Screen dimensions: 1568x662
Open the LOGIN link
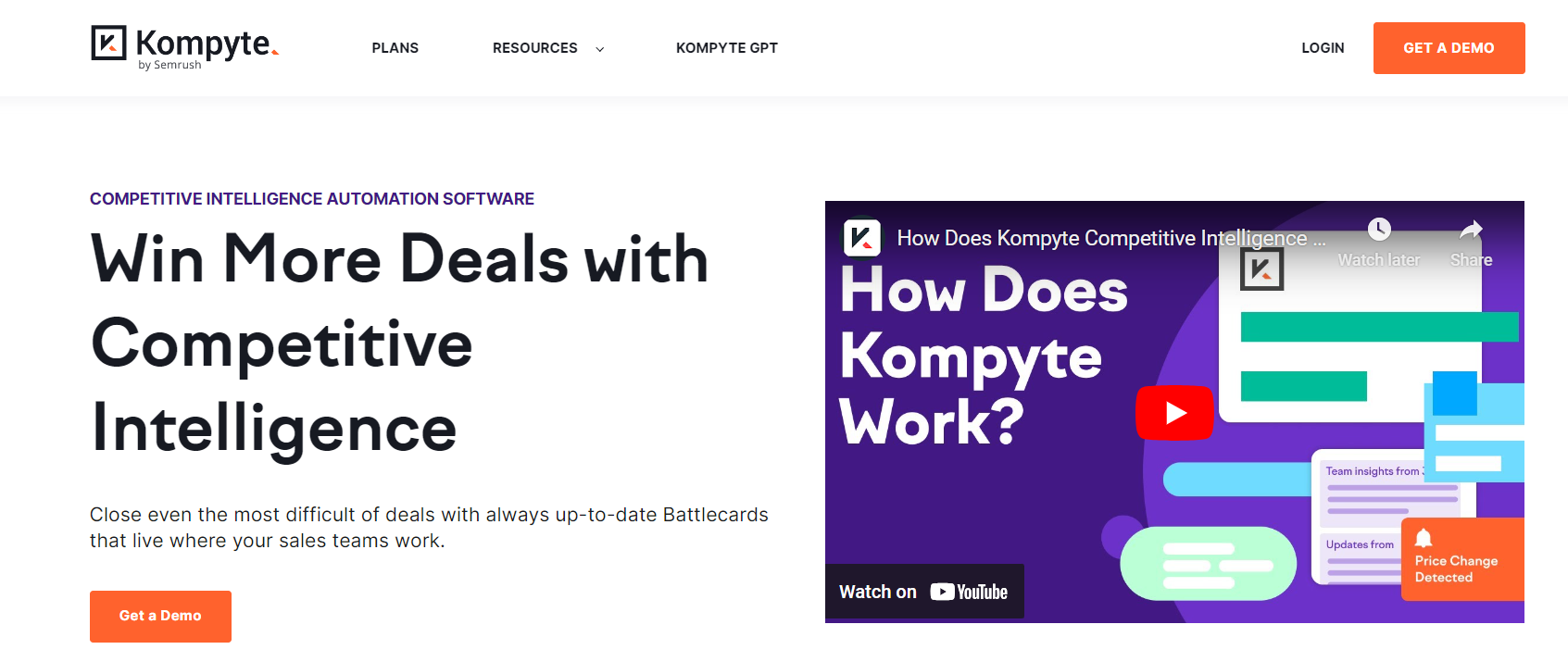[x=1323, y=47]
